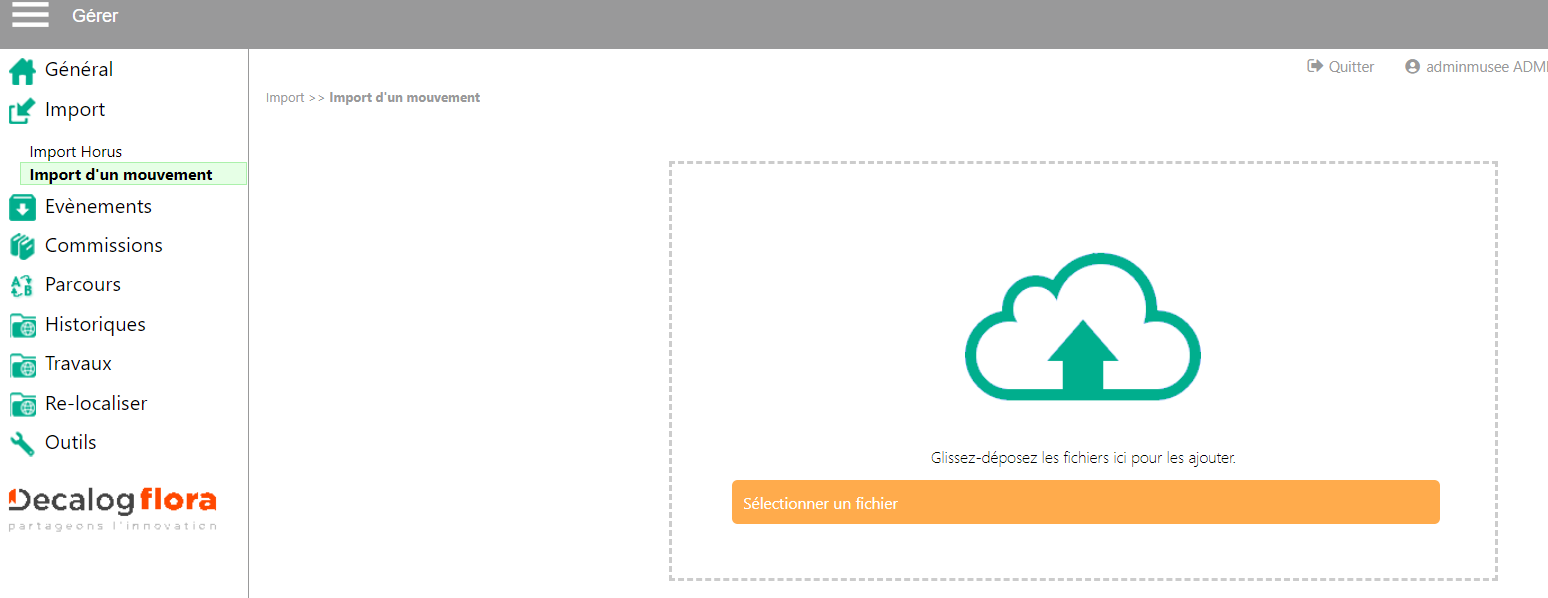Click the Glissez-déposez drop zone text

tap(1083, 458)
